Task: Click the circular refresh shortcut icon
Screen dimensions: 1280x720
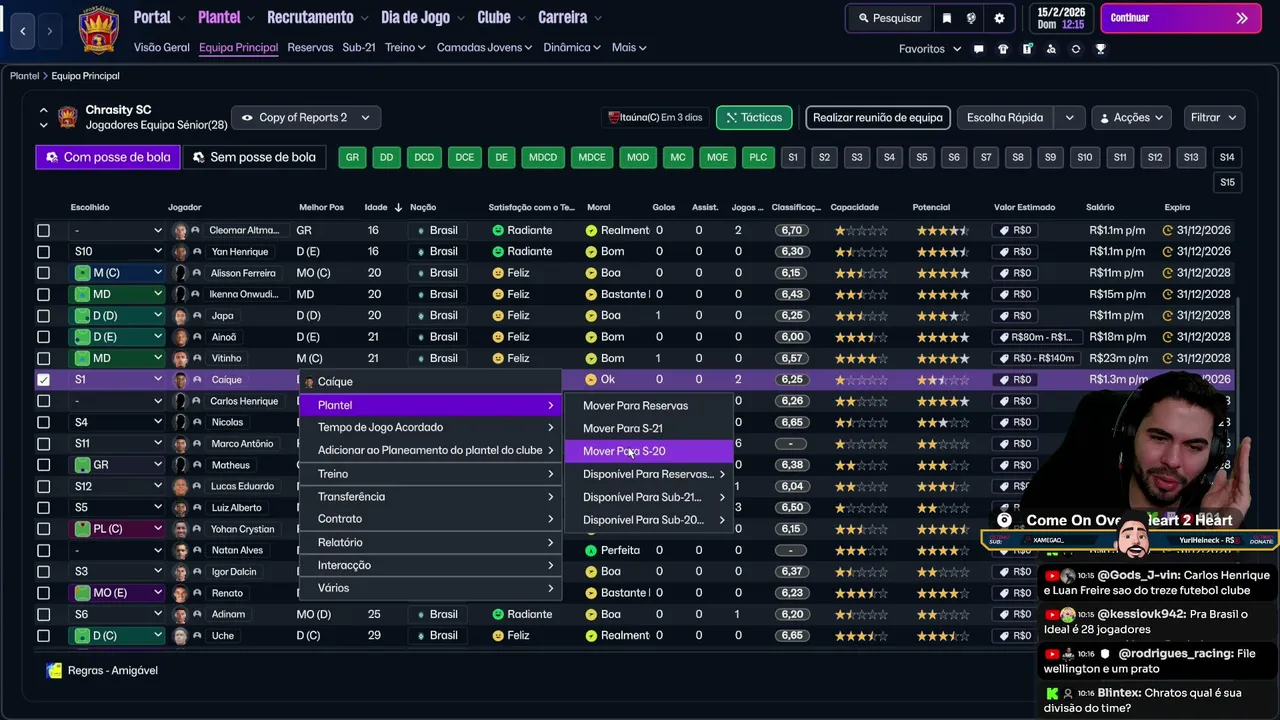Action: click(x=1076, y=49)
